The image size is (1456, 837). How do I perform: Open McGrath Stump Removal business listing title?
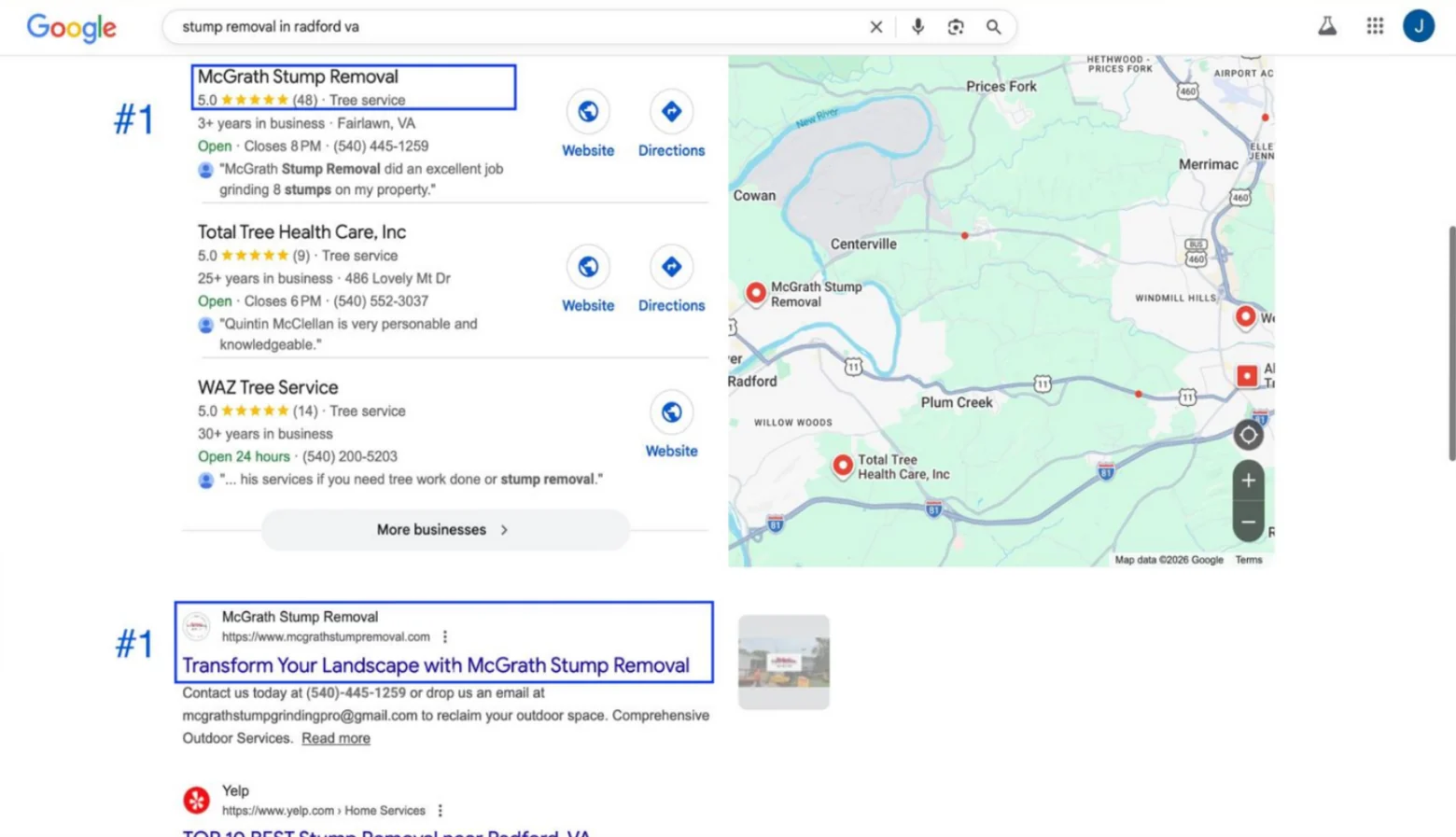298,77
